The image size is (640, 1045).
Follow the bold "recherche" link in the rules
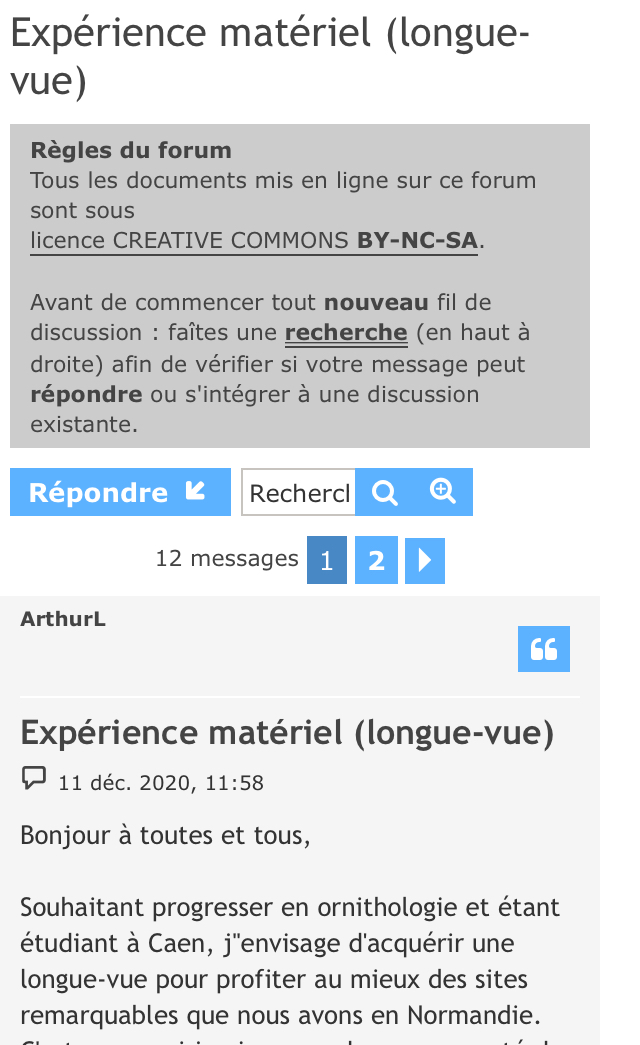(346, 332)
